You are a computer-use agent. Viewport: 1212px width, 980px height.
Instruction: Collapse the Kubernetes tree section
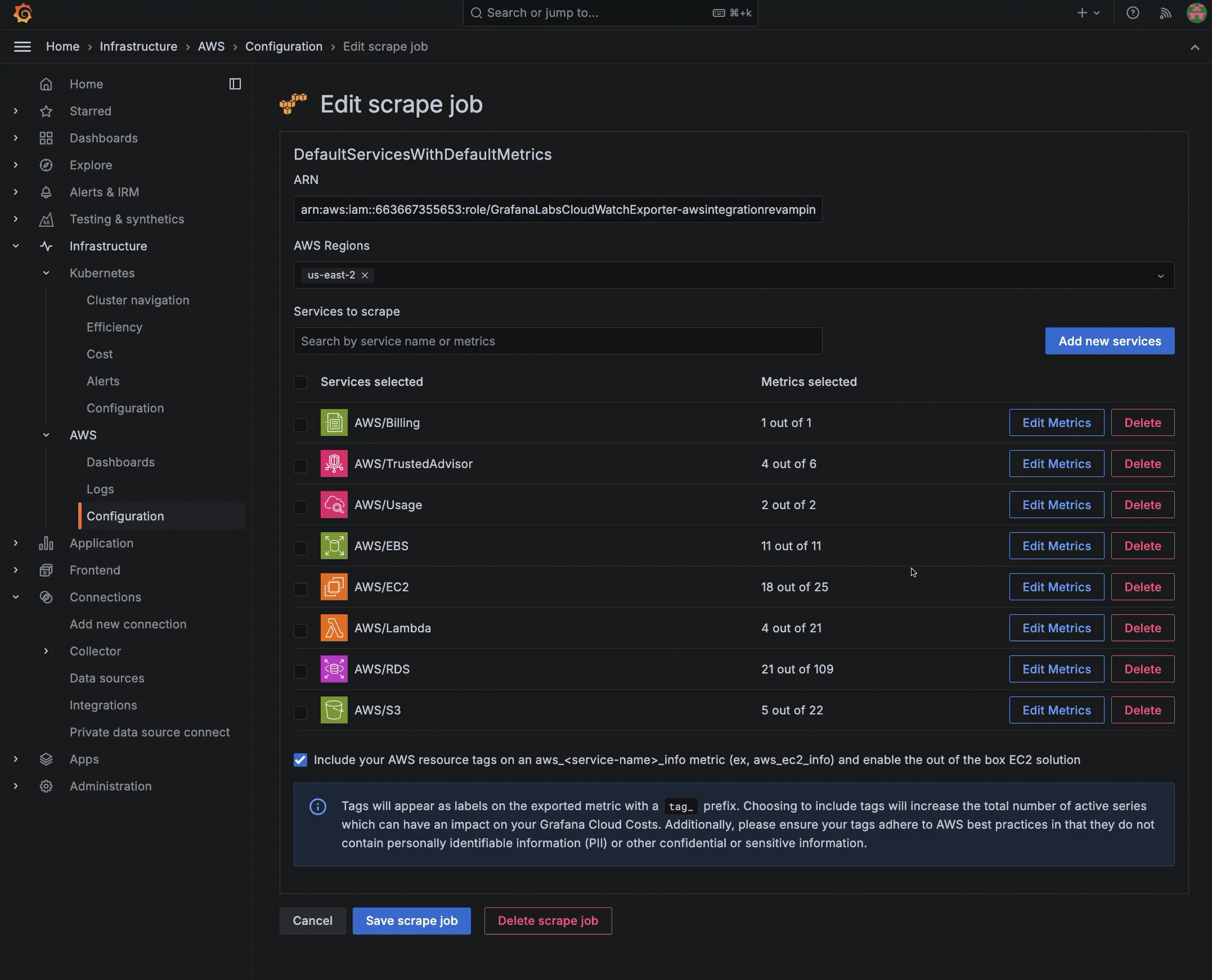click(x=46, y=273)
